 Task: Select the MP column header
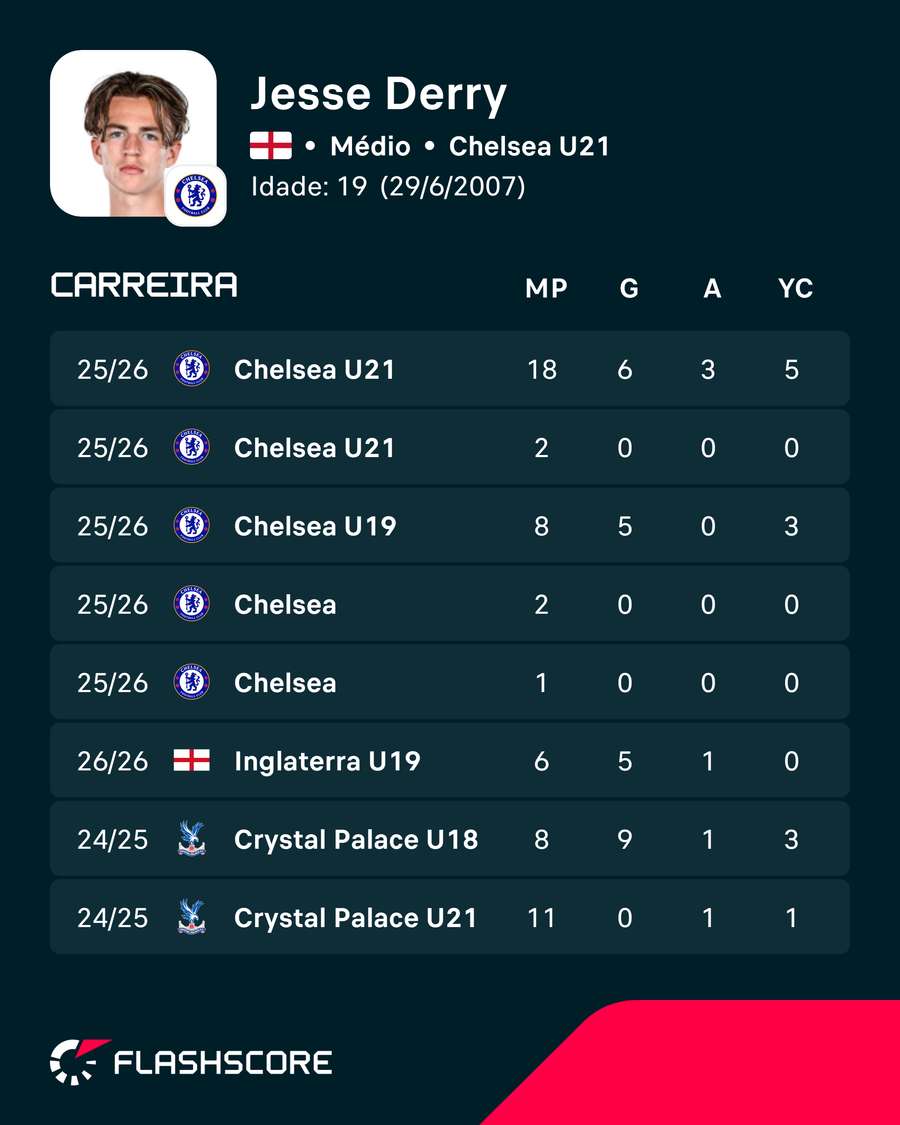point(546,288)
